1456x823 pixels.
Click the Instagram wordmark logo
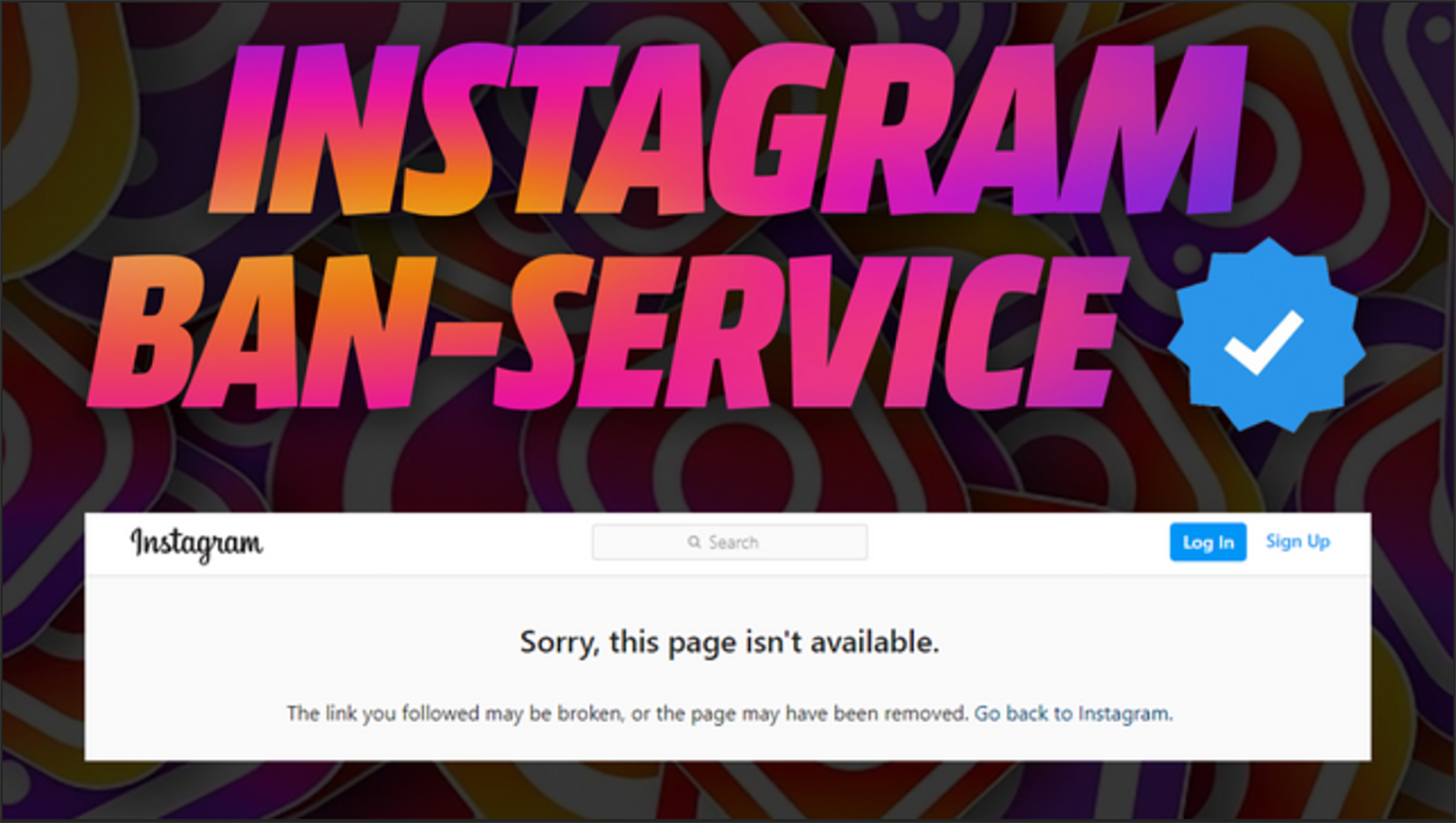pos(197,544)
